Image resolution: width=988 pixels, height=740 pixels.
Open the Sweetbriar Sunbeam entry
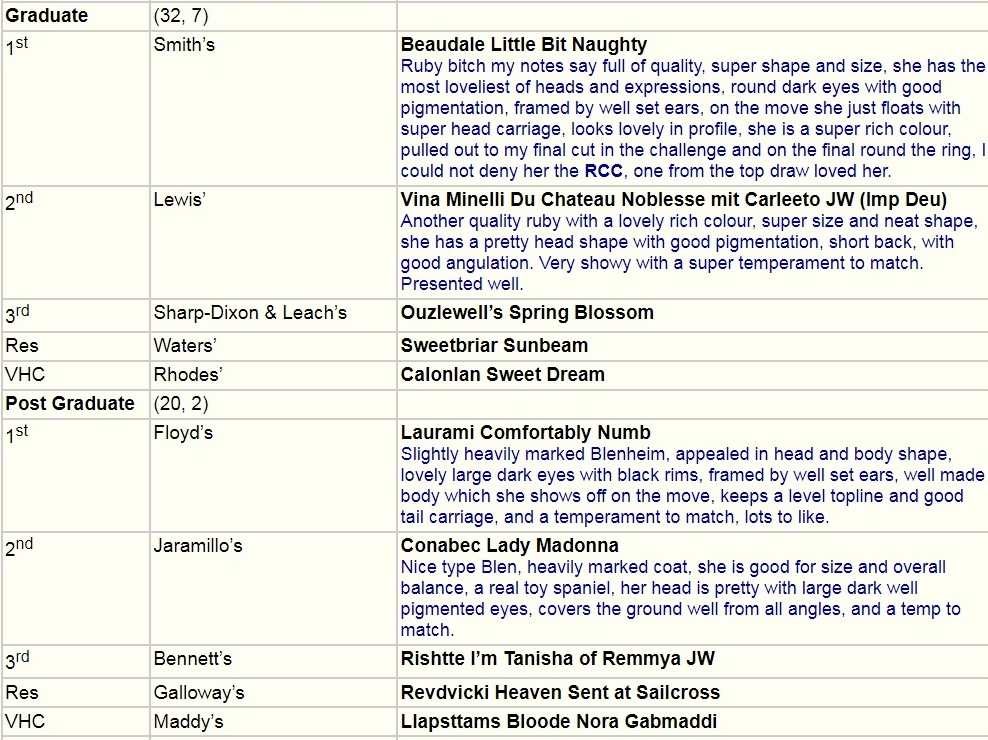click(x=494, y=346)
